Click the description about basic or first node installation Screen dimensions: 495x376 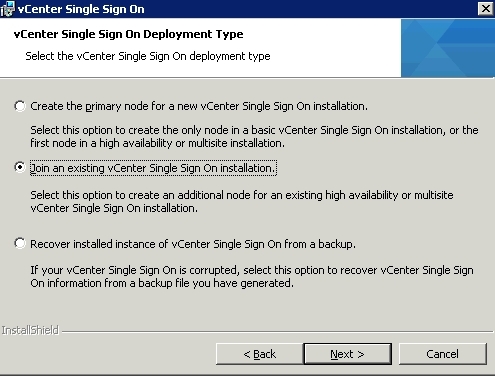click(x=254, y=136)
